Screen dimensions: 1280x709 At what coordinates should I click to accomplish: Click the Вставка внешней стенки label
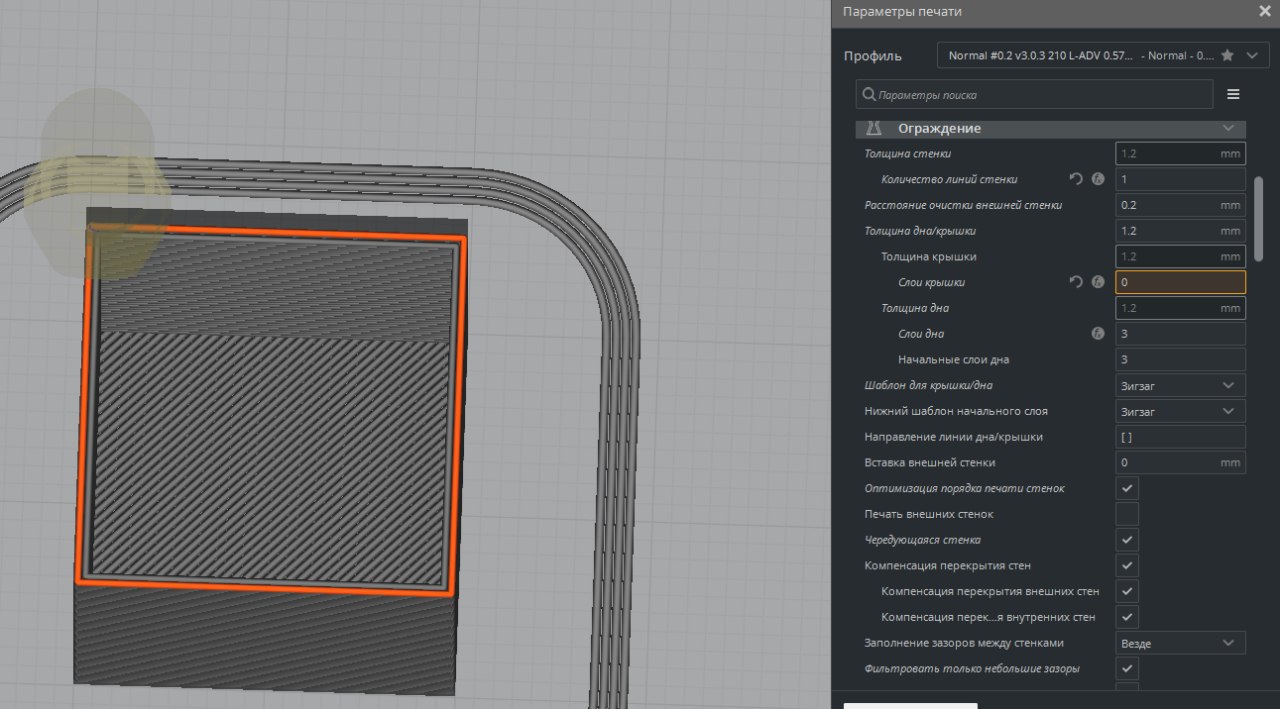(930, 463)
